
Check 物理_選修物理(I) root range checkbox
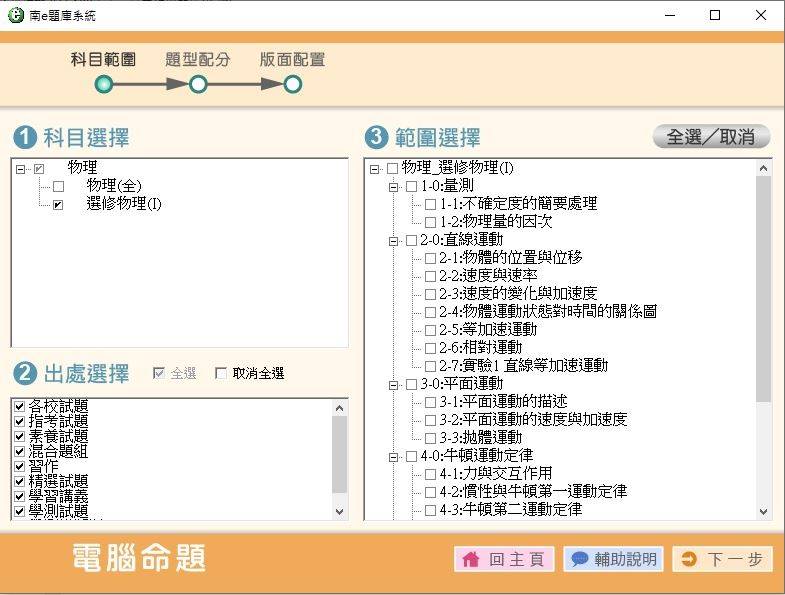coord(392,168)
